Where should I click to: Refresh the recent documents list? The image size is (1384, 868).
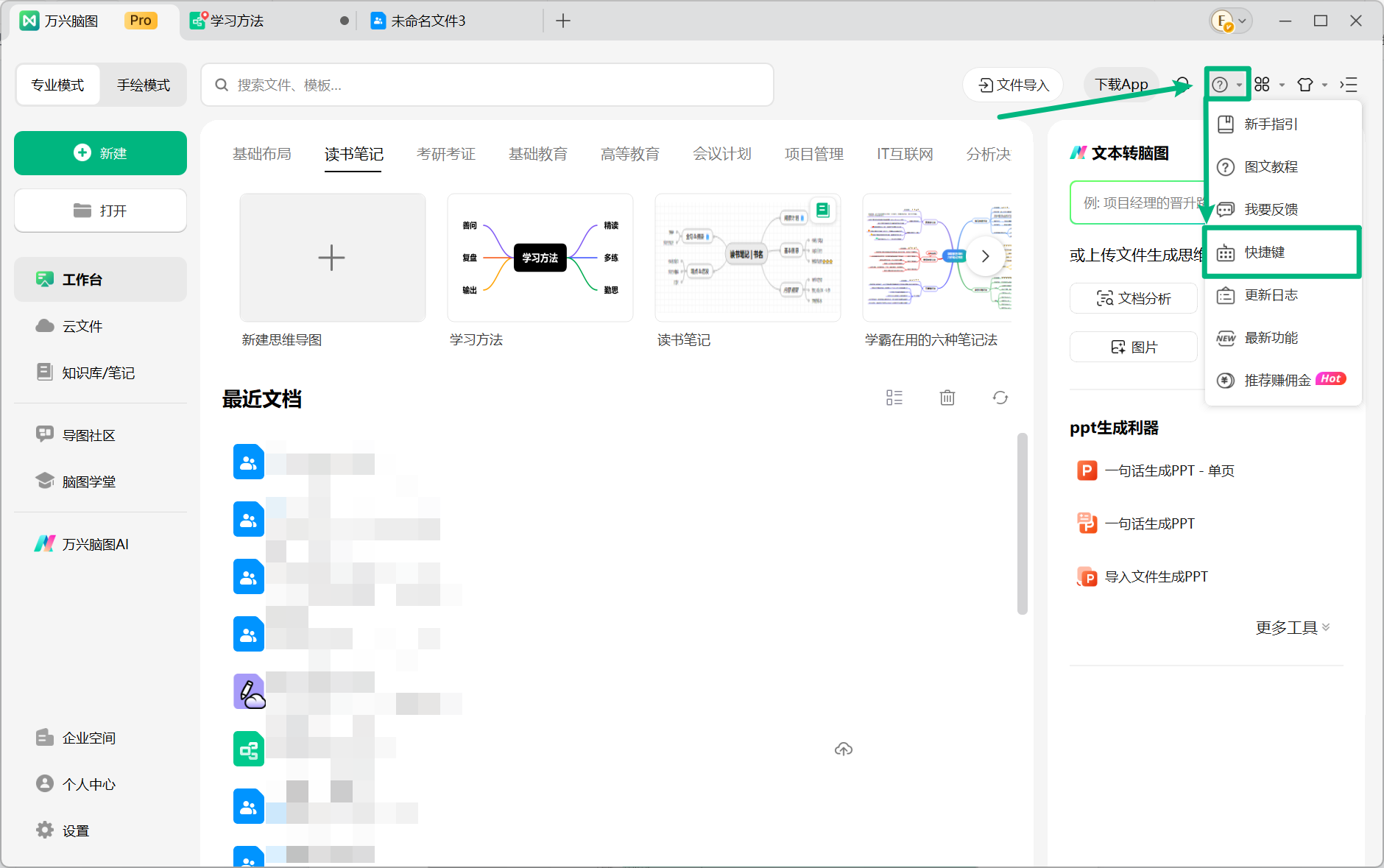coord(1000,398)
